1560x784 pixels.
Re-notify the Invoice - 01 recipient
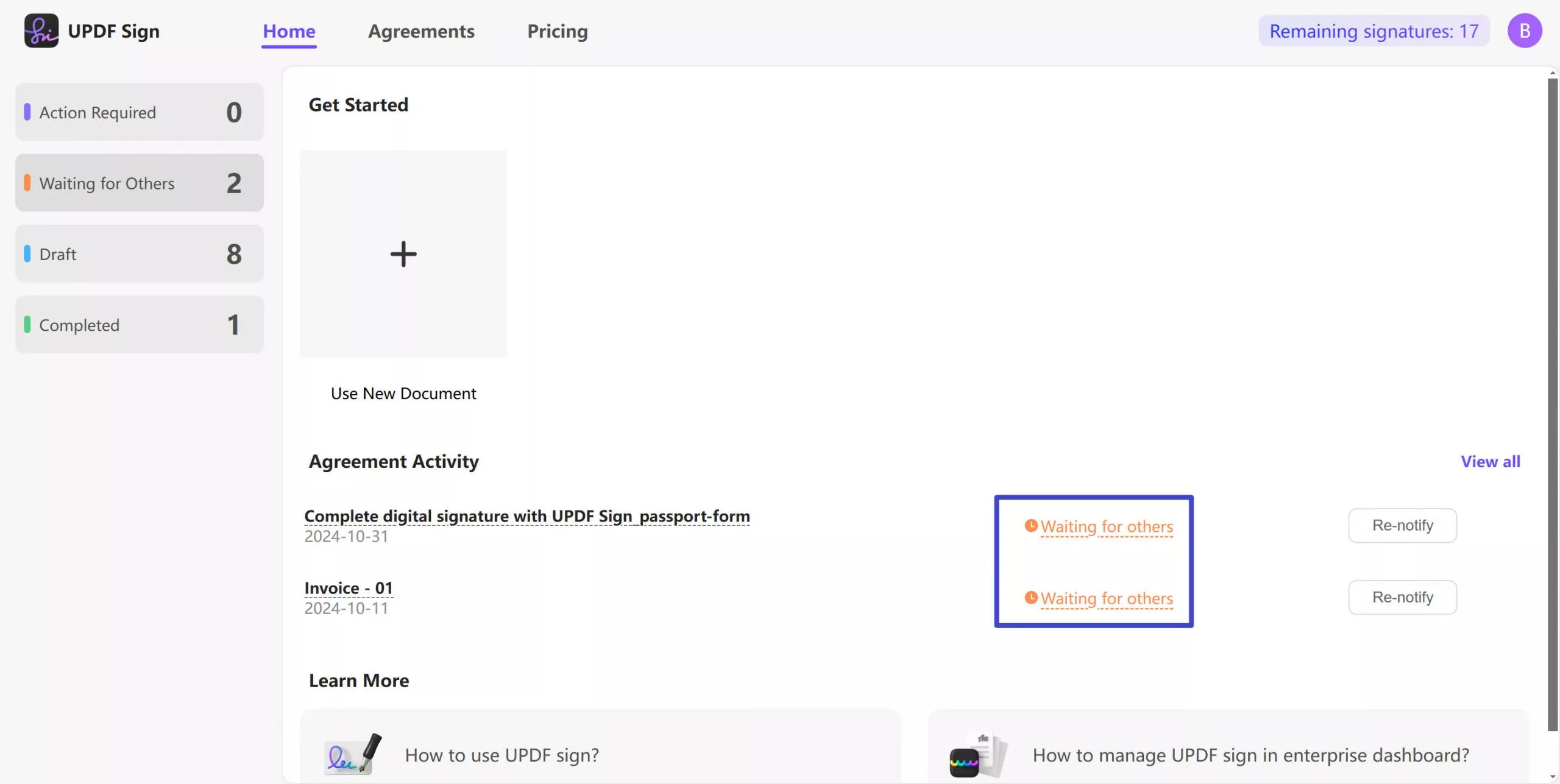(1402, 597)
